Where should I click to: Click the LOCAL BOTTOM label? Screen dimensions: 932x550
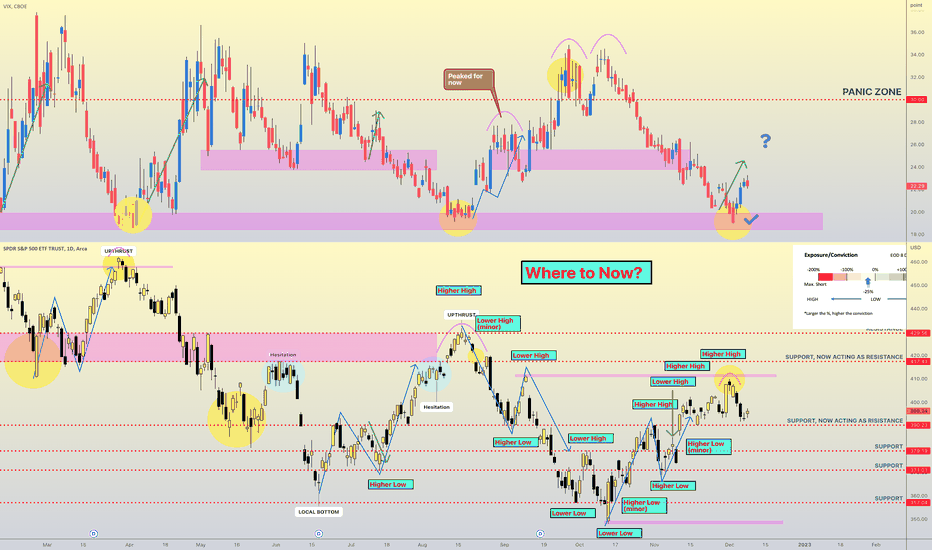pyautogui.click(x=319, y=511)
